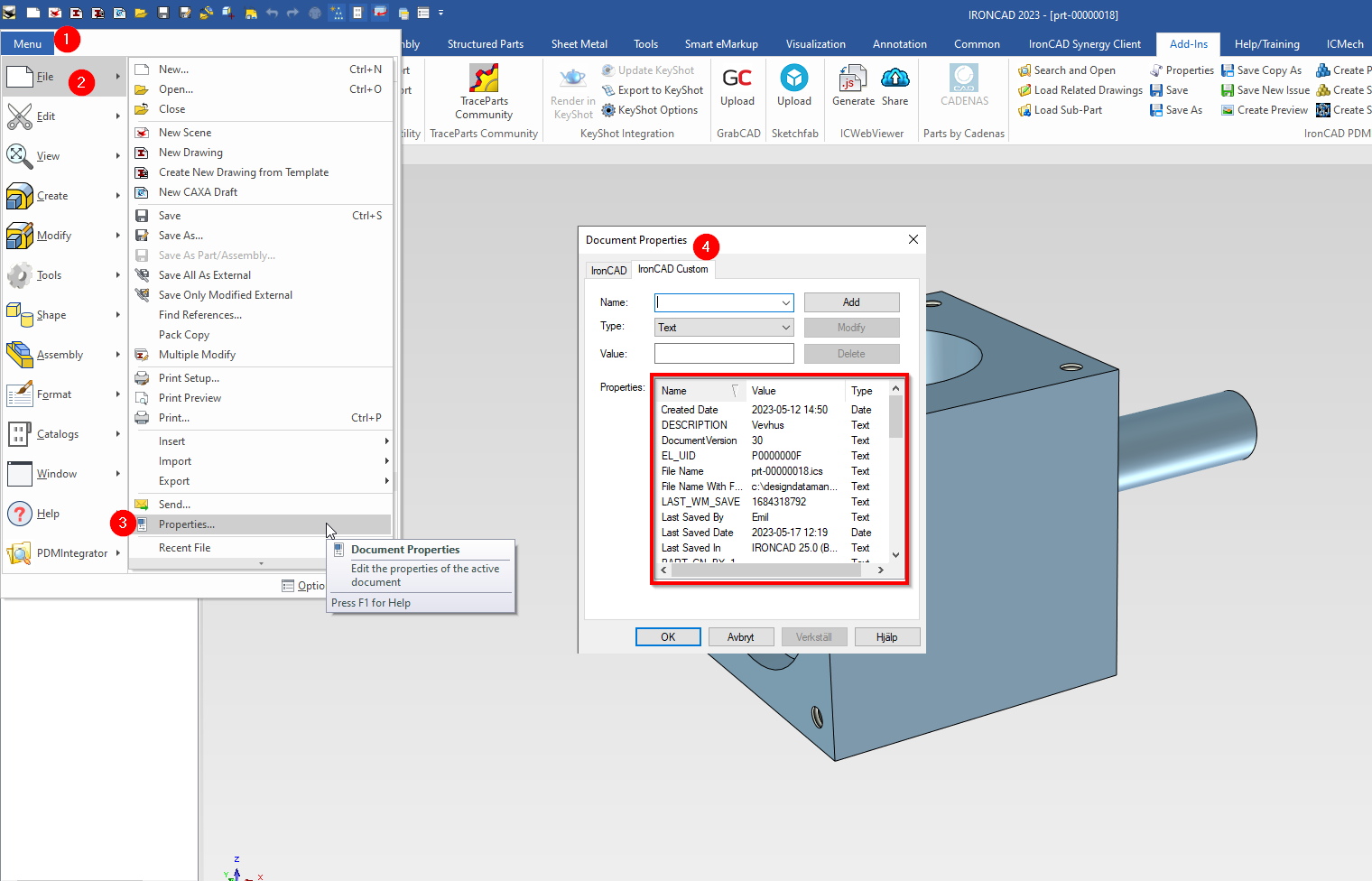Click Recent File menu item
The width and height of the screenshot is (1372, 881).
point(262,548)
